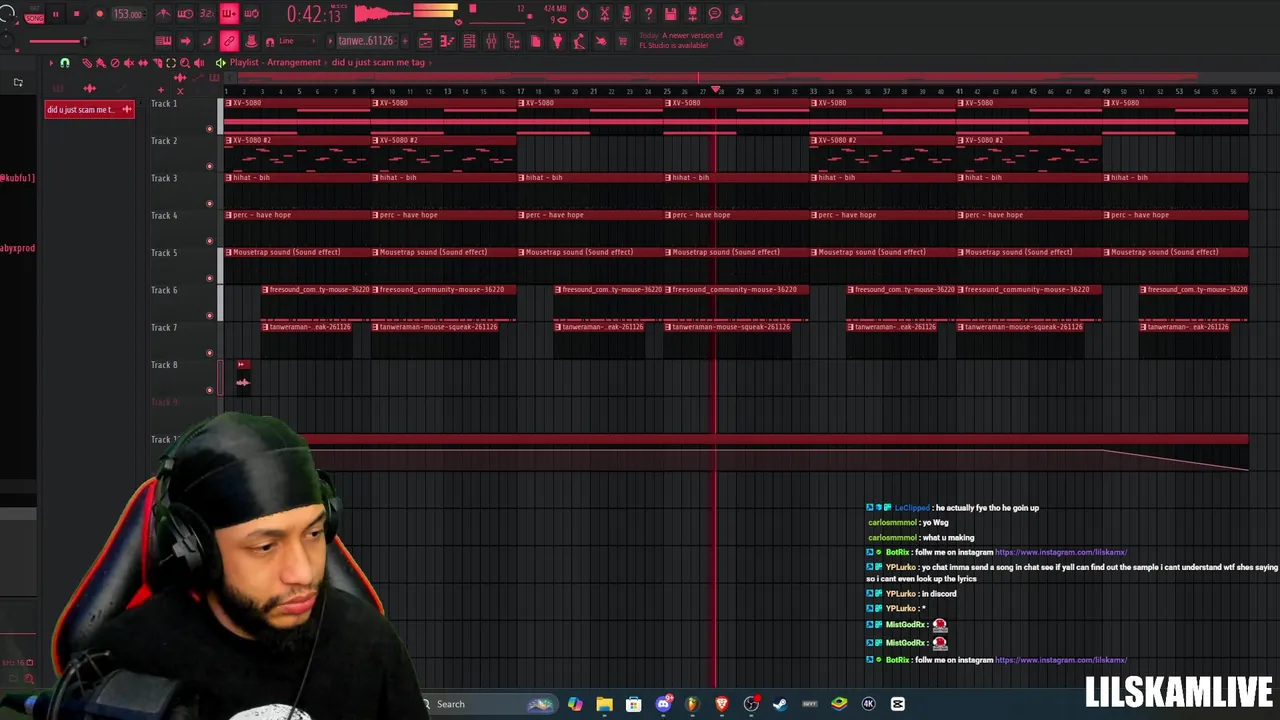The image size is (1280, 720).
Task: Click the render audio file icon
Action: 693,14
